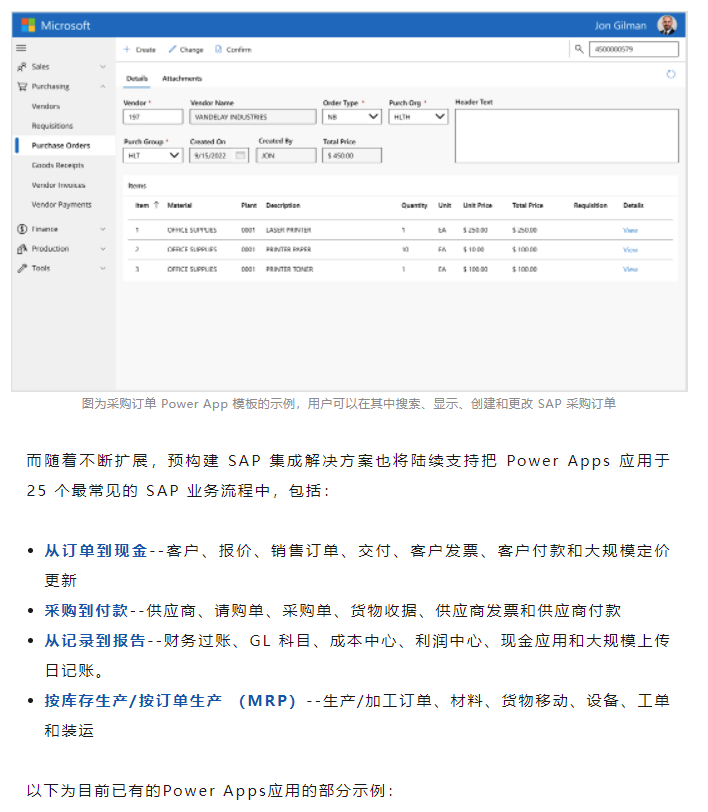Click the LASER PRINTER description cell
Image resolution: width=708 pixels, height=812 pixels.
(288, 230)
